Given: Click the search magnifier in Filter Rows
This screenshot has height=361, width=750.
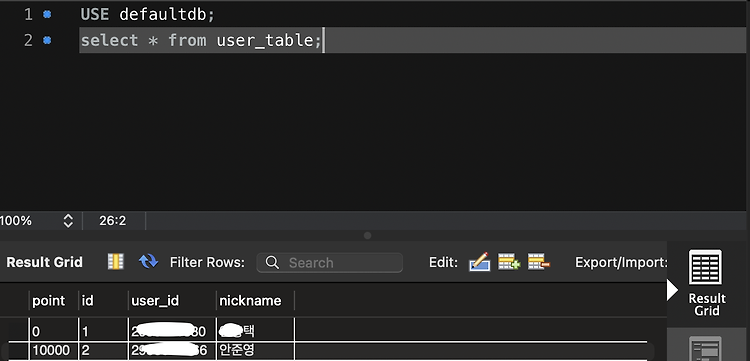Looking at the screenshot, I should (272, 263).
